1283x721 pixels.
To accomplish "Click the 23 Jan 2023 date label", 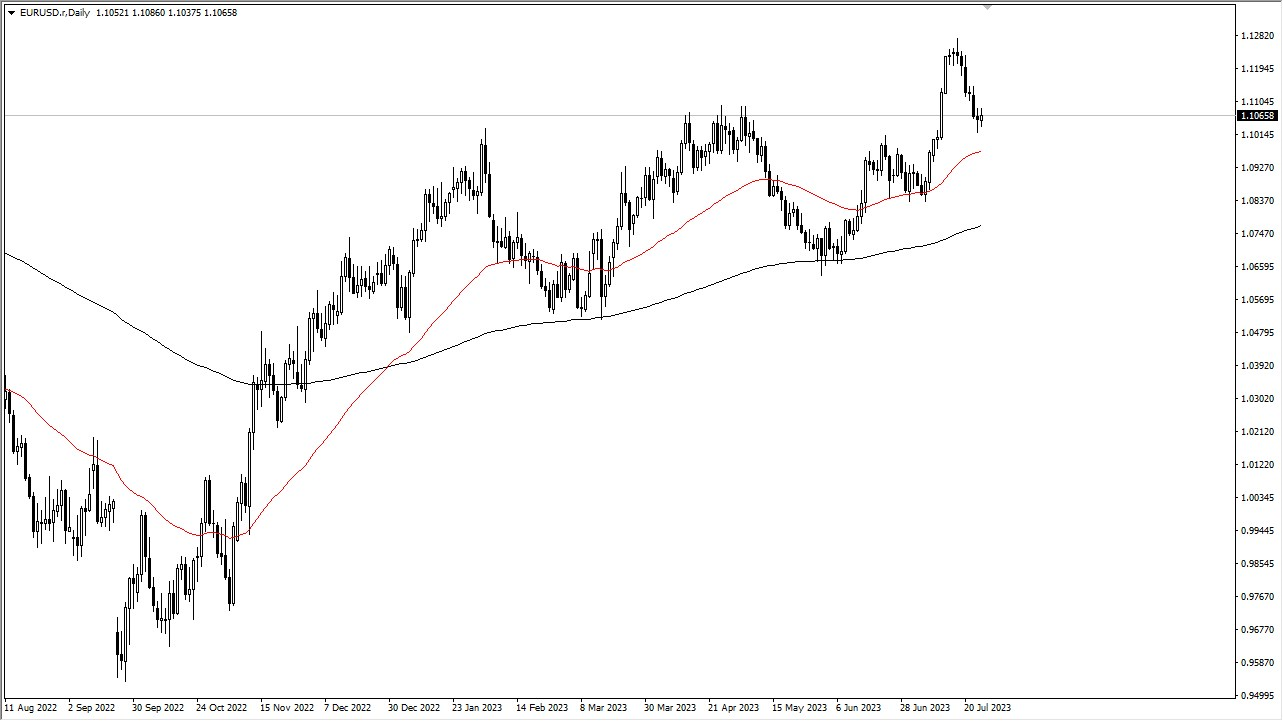I will pyautogui.click(x=478, y=708).
